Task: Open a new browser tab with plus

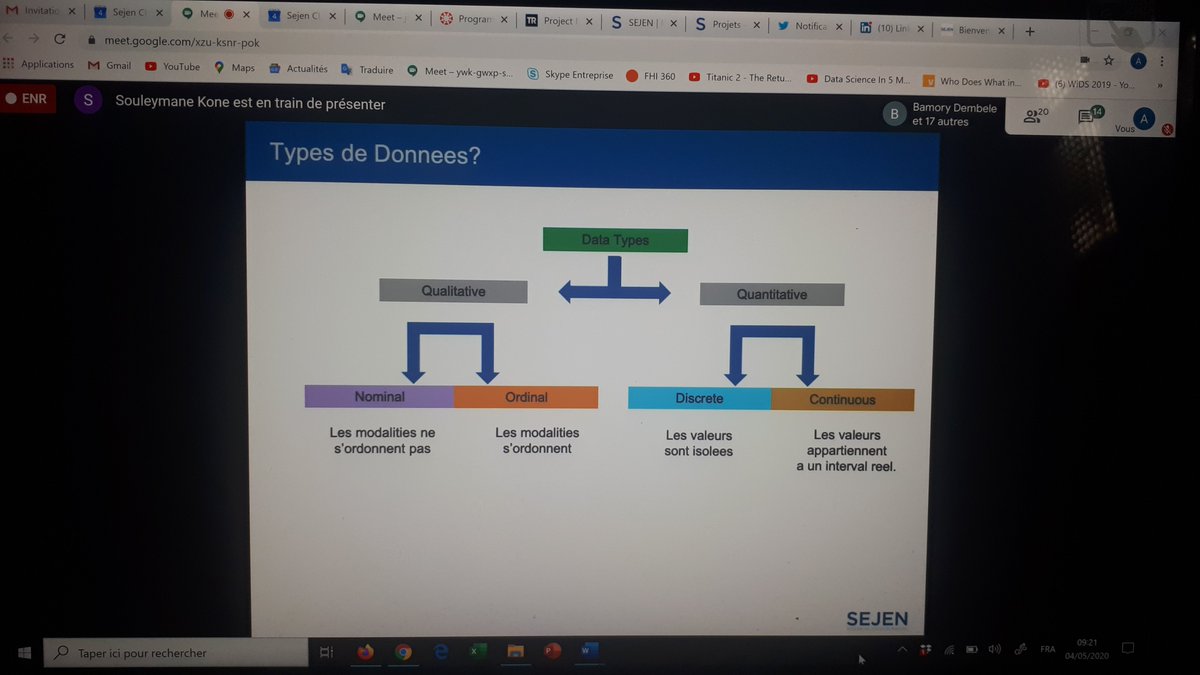Action: 1029,31
